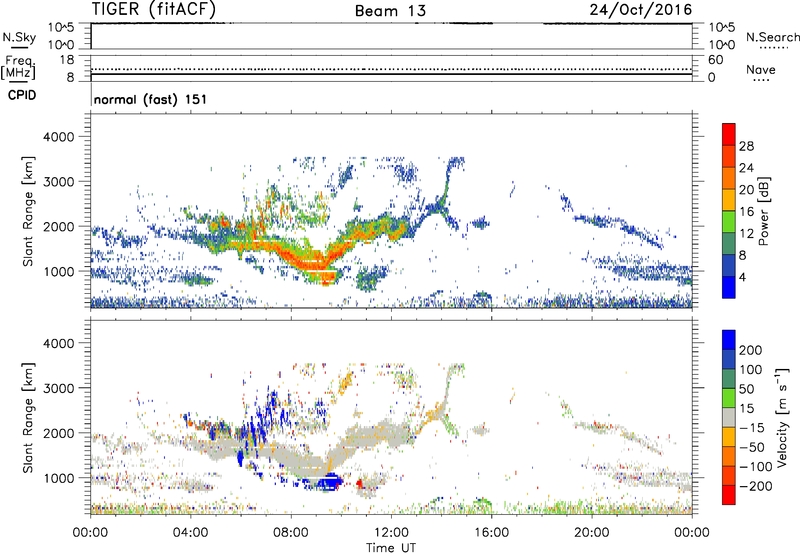Pick the red top segment of Power colorbar

tap(729, 134)
